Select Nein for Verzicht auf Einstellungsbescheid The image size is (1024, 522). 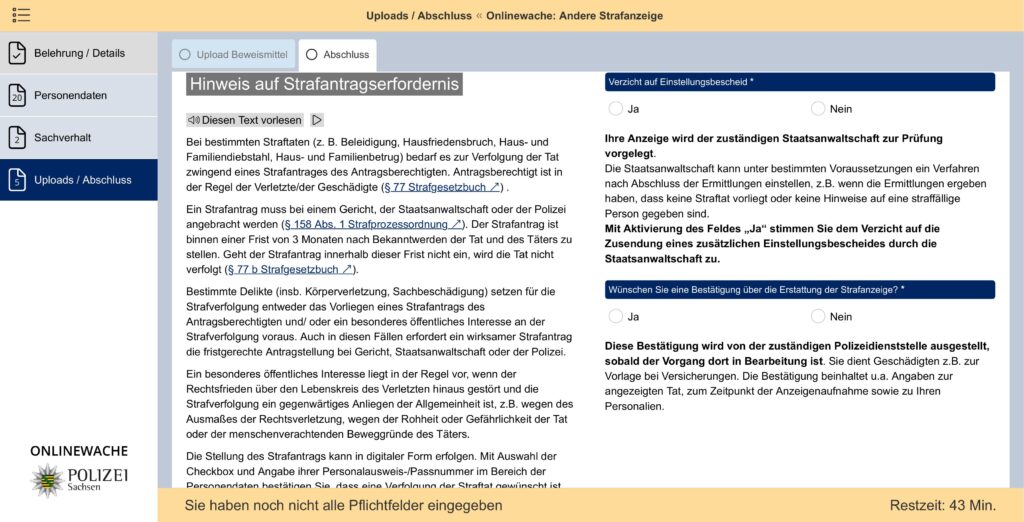[818, 108]
